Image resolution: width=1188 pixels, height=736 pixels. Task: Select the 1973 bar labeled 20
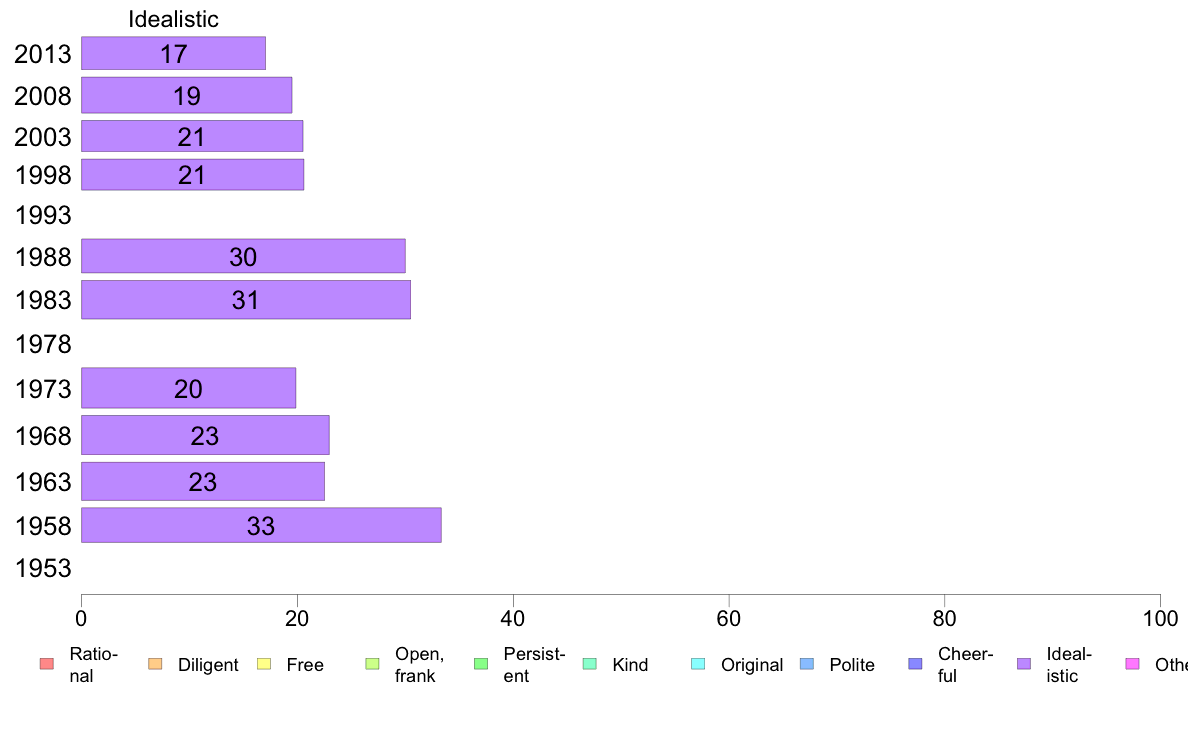click(x=189, y=388)
